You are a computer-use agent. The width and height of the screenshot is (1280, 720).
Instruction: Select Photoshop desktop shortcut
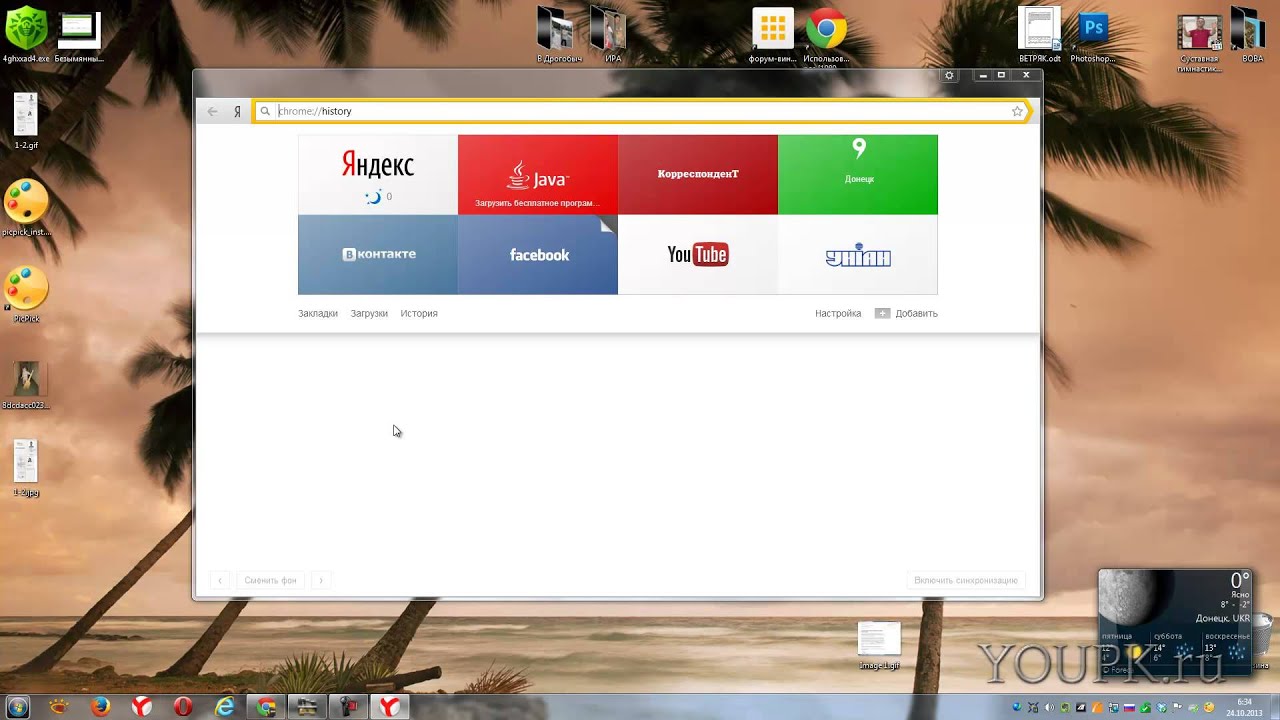[x=1092, y=35]
